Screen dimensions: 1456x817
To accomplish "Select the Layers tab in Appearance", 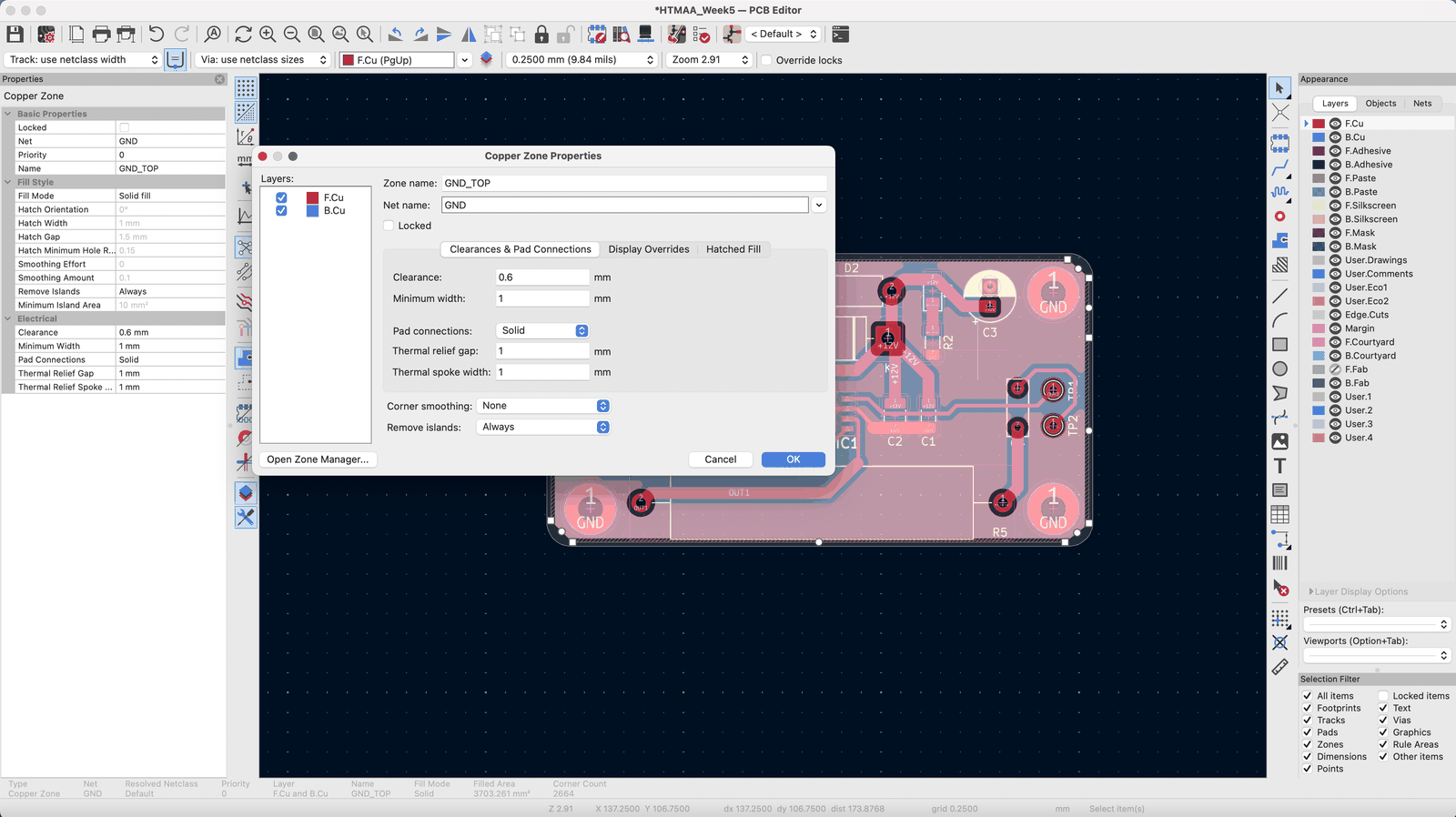I will [x=1335, y=104].
